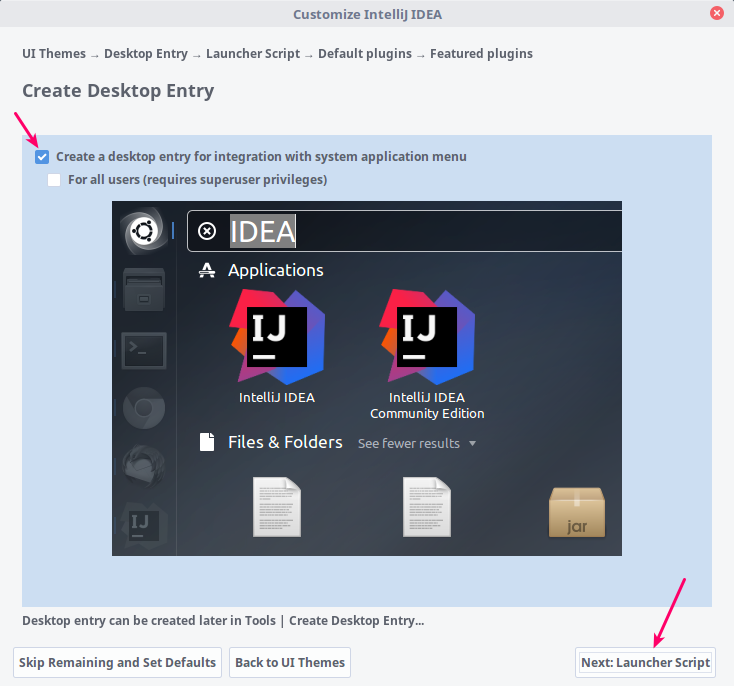Click See fewer results dropdown arrow

pyautogui.click(x=472, y=443)
